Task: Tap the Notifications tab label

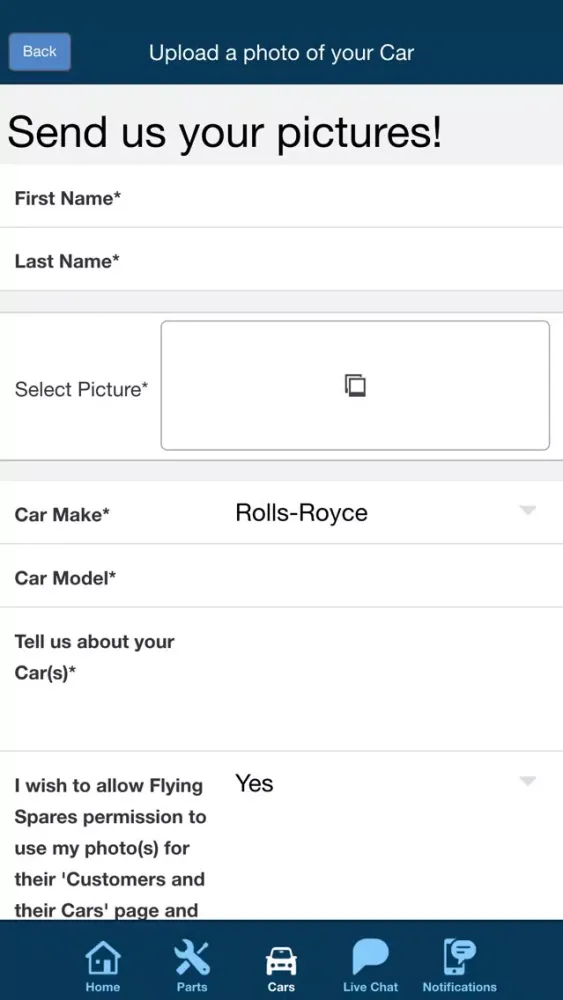Action: (460, 987)
